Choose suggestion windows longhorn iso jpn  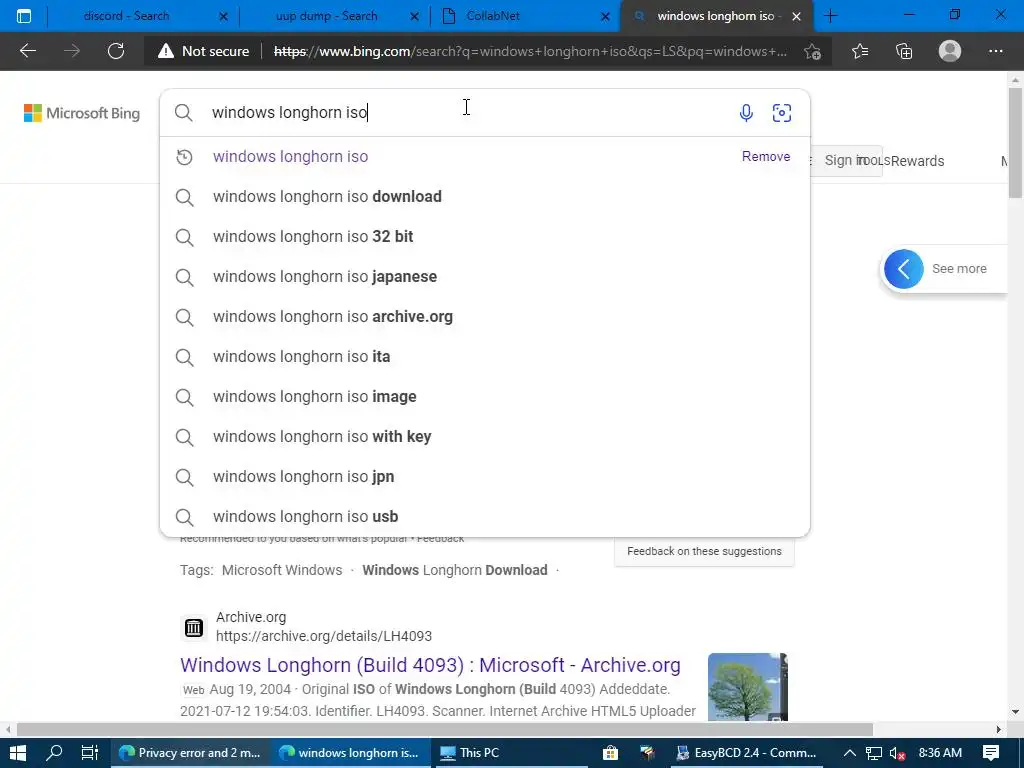pos(485,477)
